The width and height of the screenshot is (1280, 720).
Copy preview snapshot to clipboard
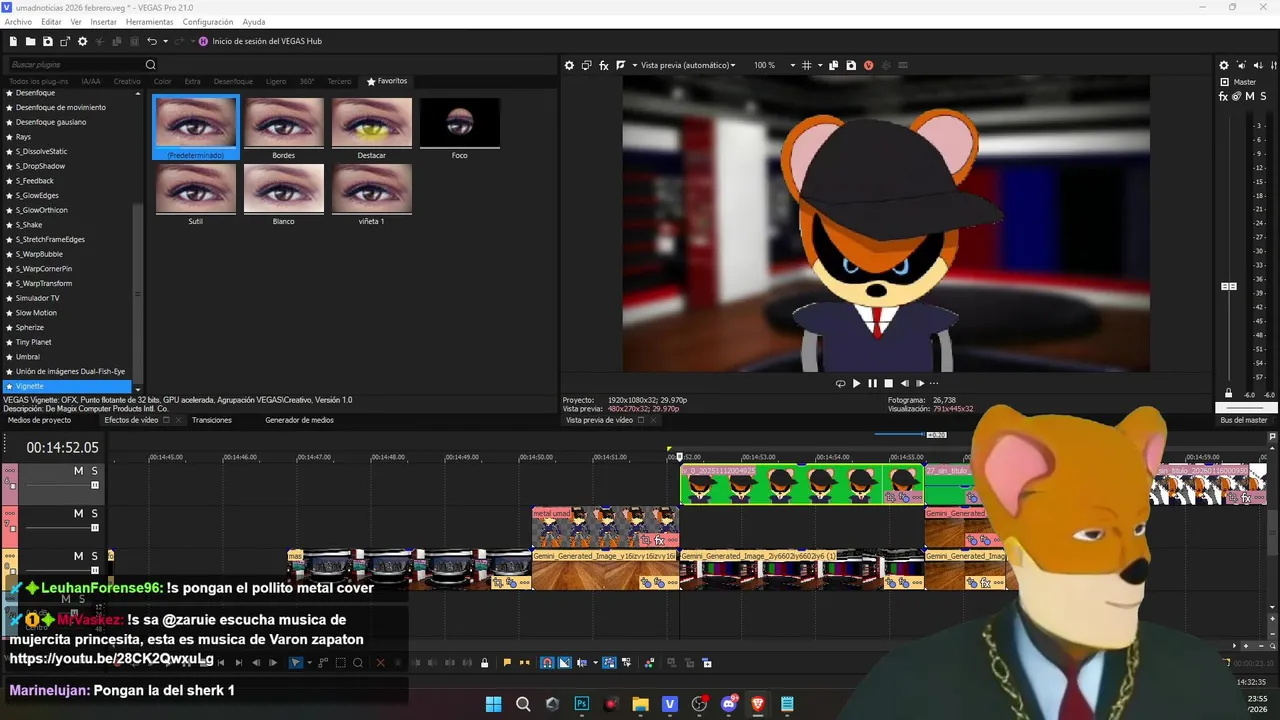point(834,65)
